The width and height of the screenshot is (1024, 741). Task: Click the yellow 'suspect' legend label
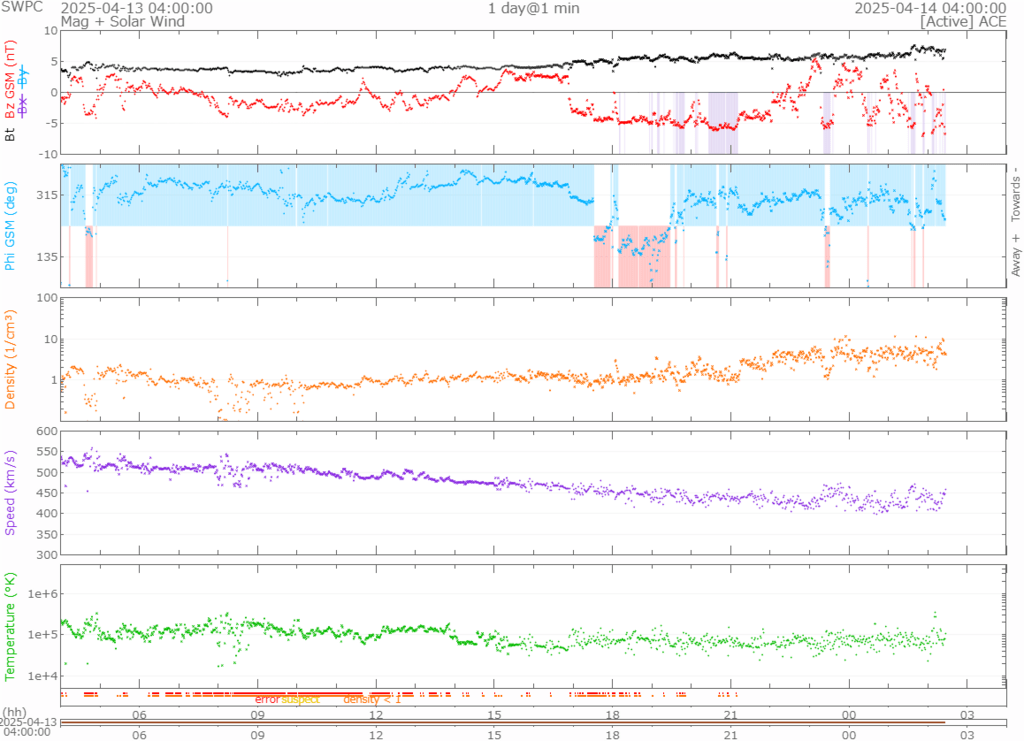point(300,699)
